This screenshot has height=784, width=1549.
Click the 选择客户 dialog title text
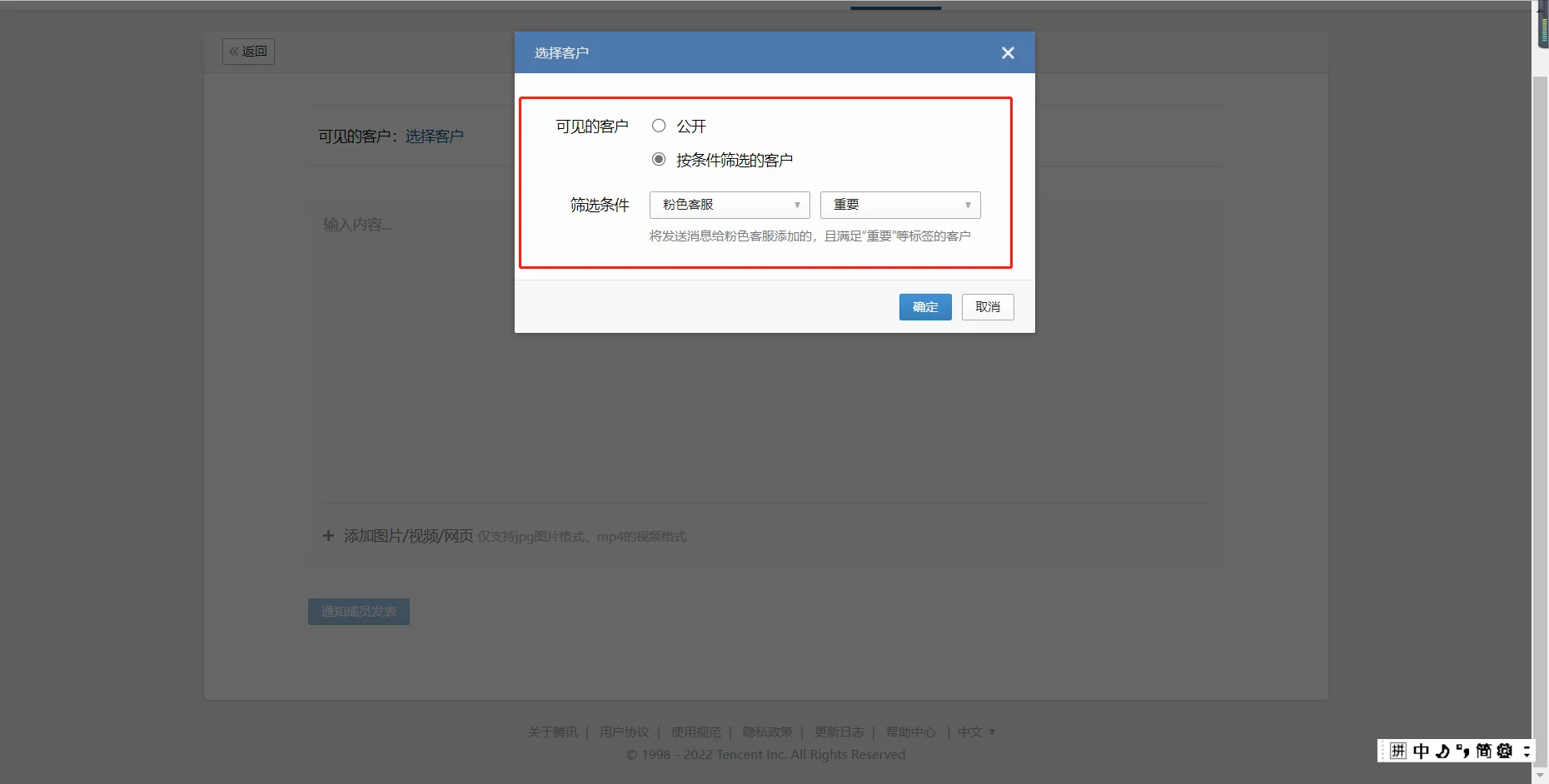point(561,52)
